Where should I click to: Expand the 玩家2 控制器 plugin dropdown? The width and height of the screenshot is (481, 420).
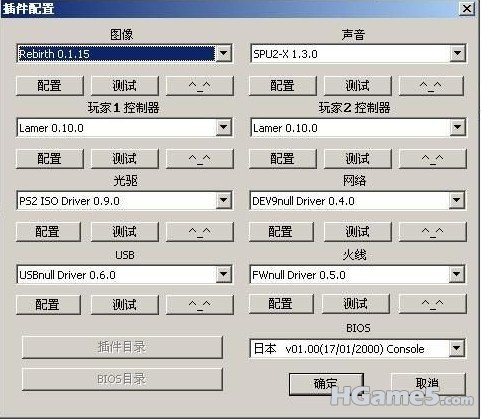457,127
